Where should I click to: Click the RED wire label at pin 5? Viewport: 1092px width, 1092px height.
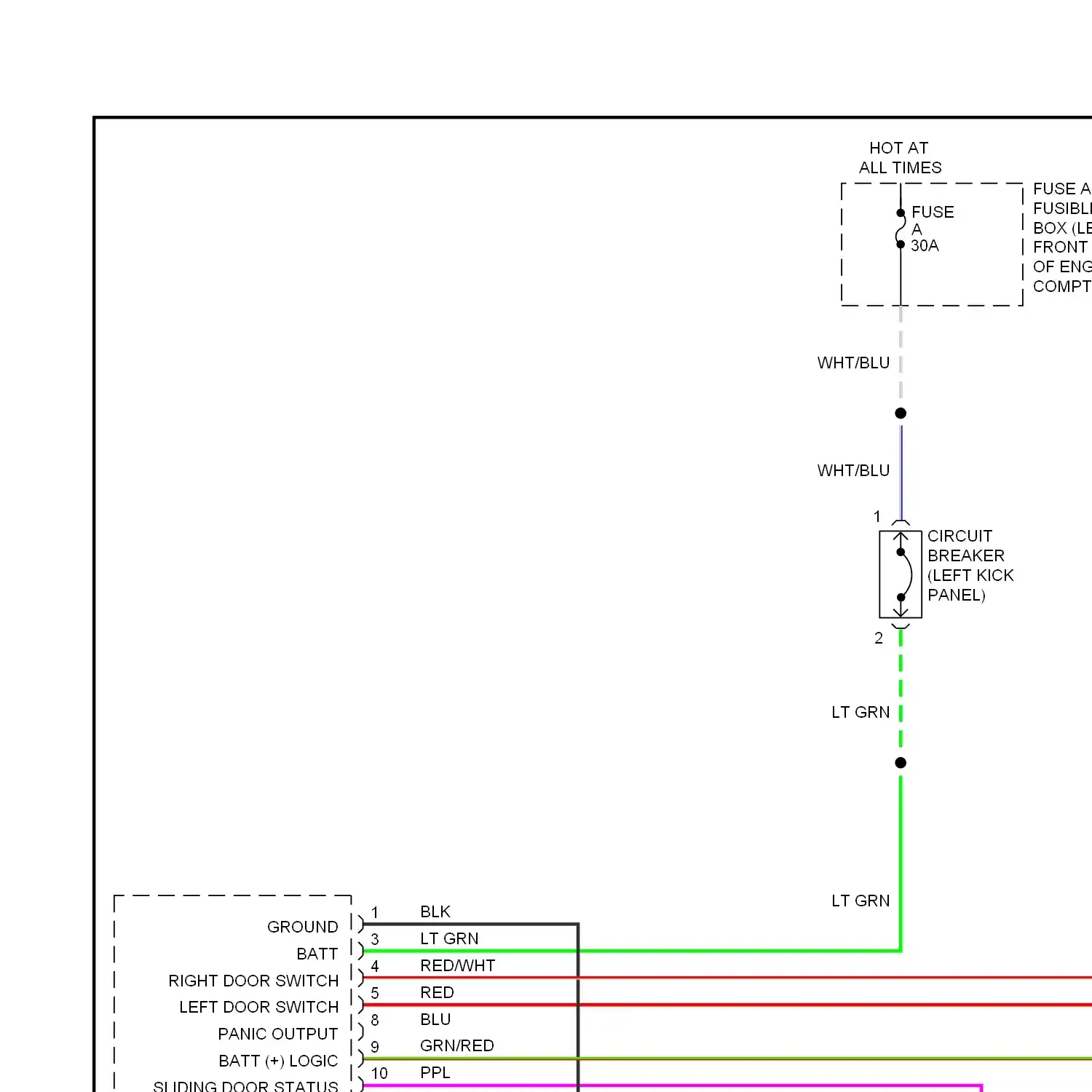pos(437,992)
